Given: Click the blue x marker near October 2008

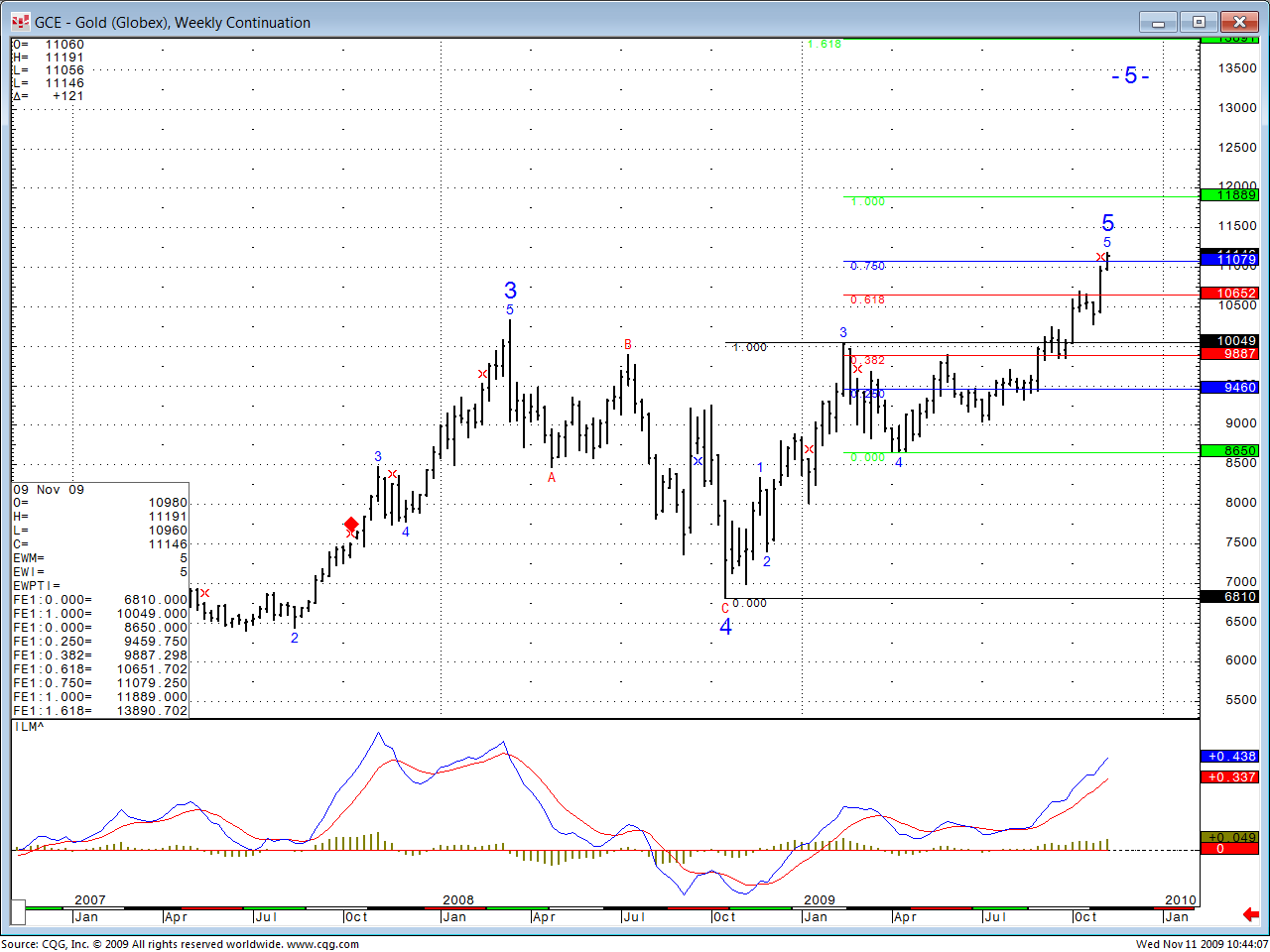Looking at the screenshot, I should coord(698,461).
